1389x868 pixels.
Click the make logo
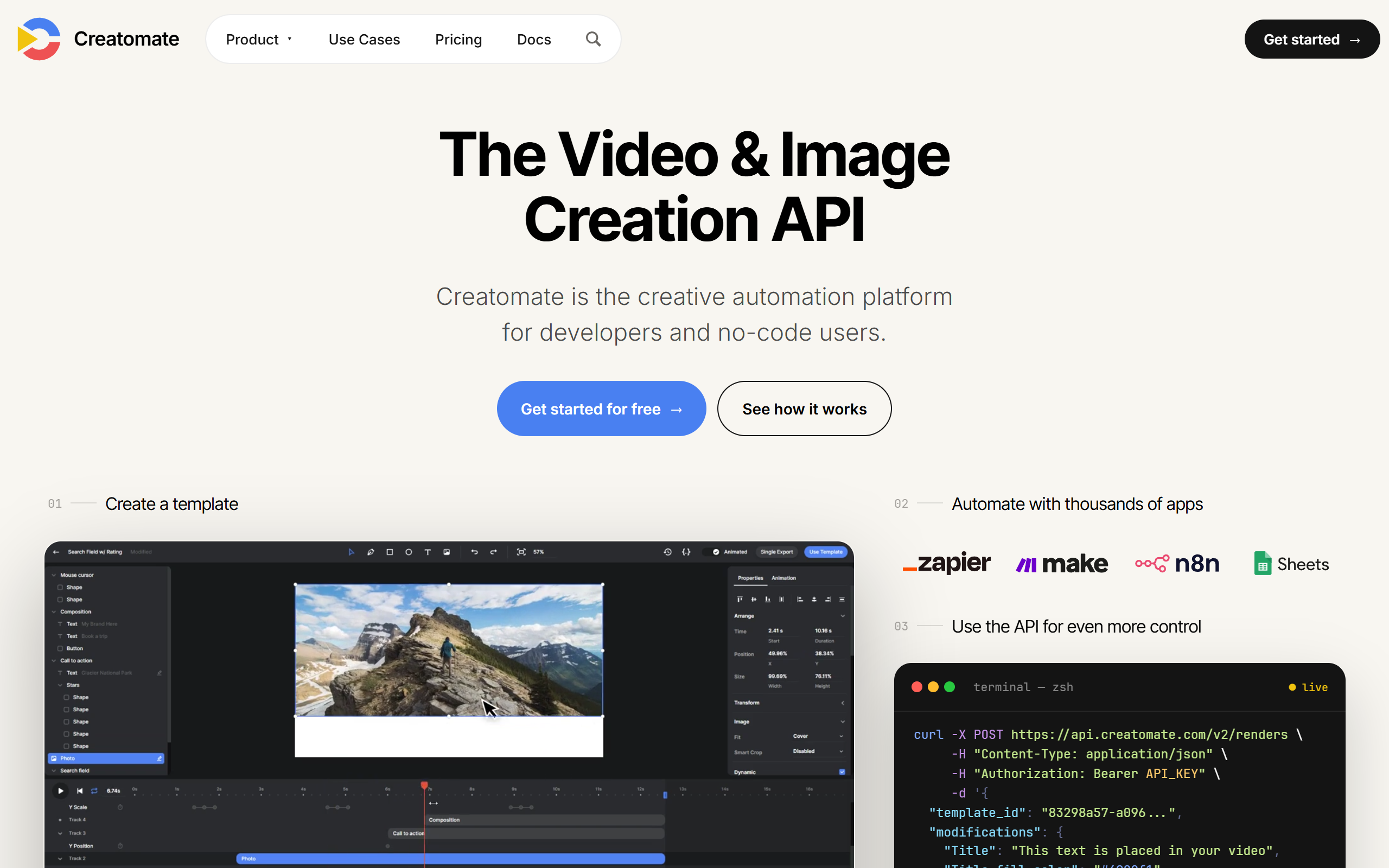tap(1062, 564)
